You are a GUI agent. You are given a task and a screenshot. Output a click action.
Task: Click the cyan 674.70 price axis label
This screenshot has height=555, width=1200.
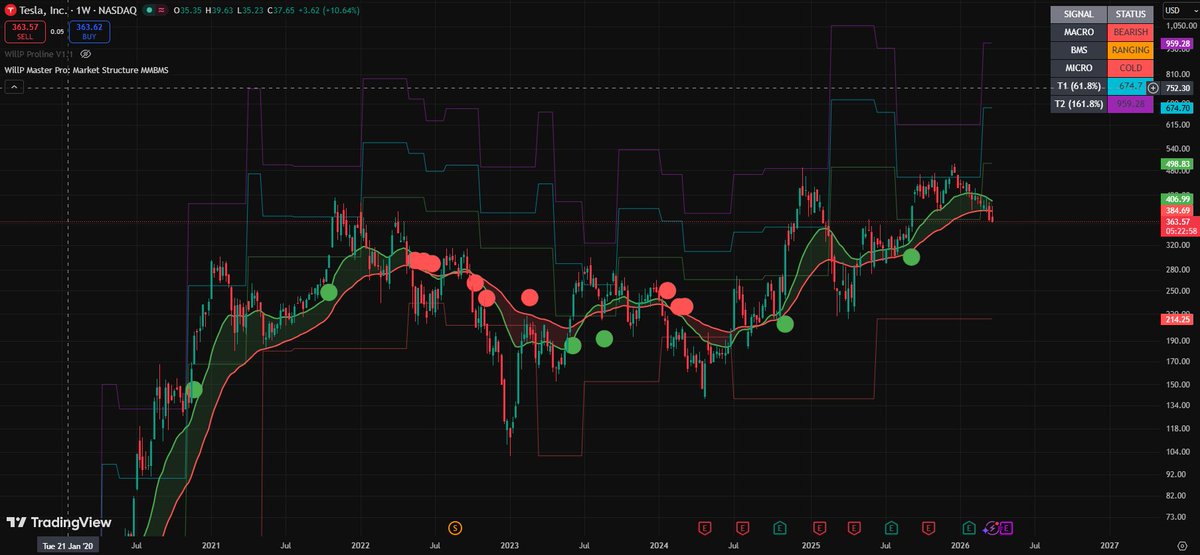(1176, 108)
